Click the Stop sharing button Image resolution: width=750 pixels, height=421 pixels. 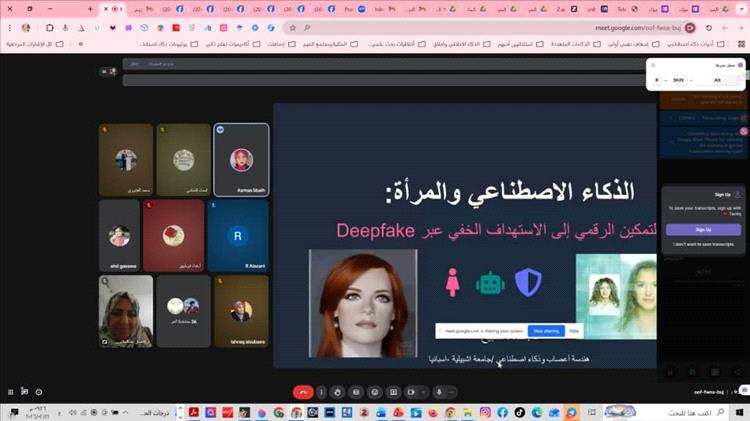(545, 330)
